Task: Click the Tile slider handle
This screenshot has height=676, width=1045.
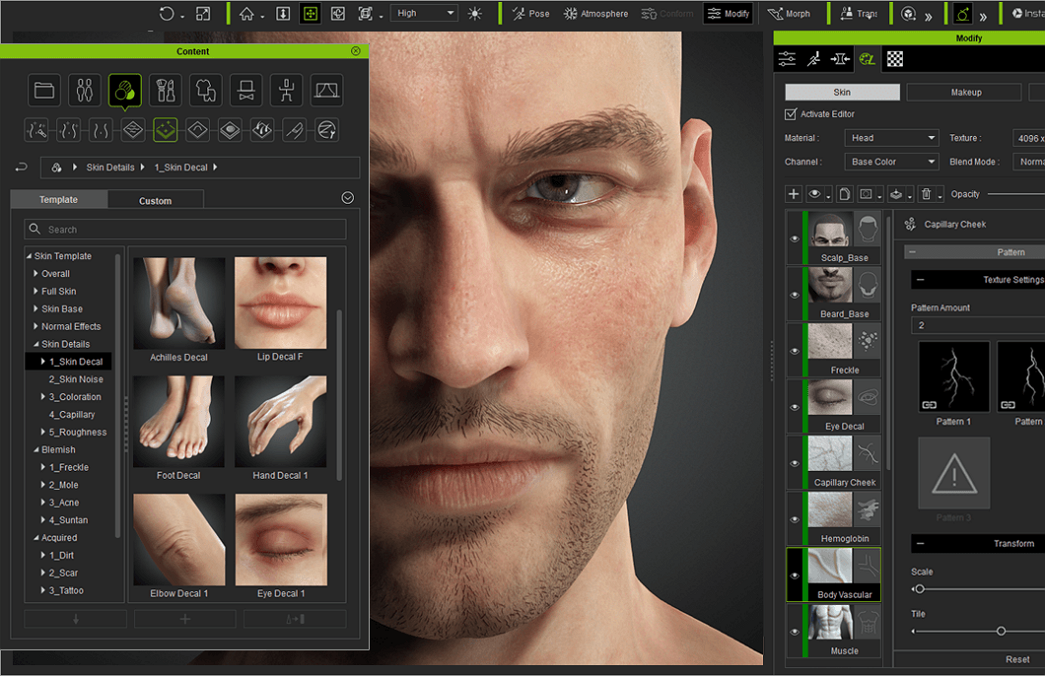Action: pyautogui.click(x=1001, y=631)
